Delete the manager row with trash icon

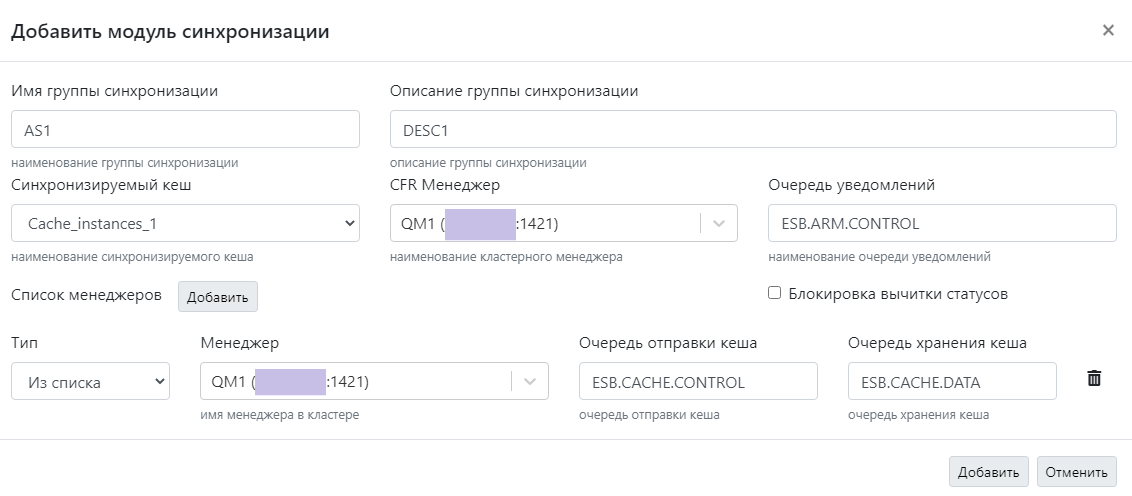(x=1094, y=379)
